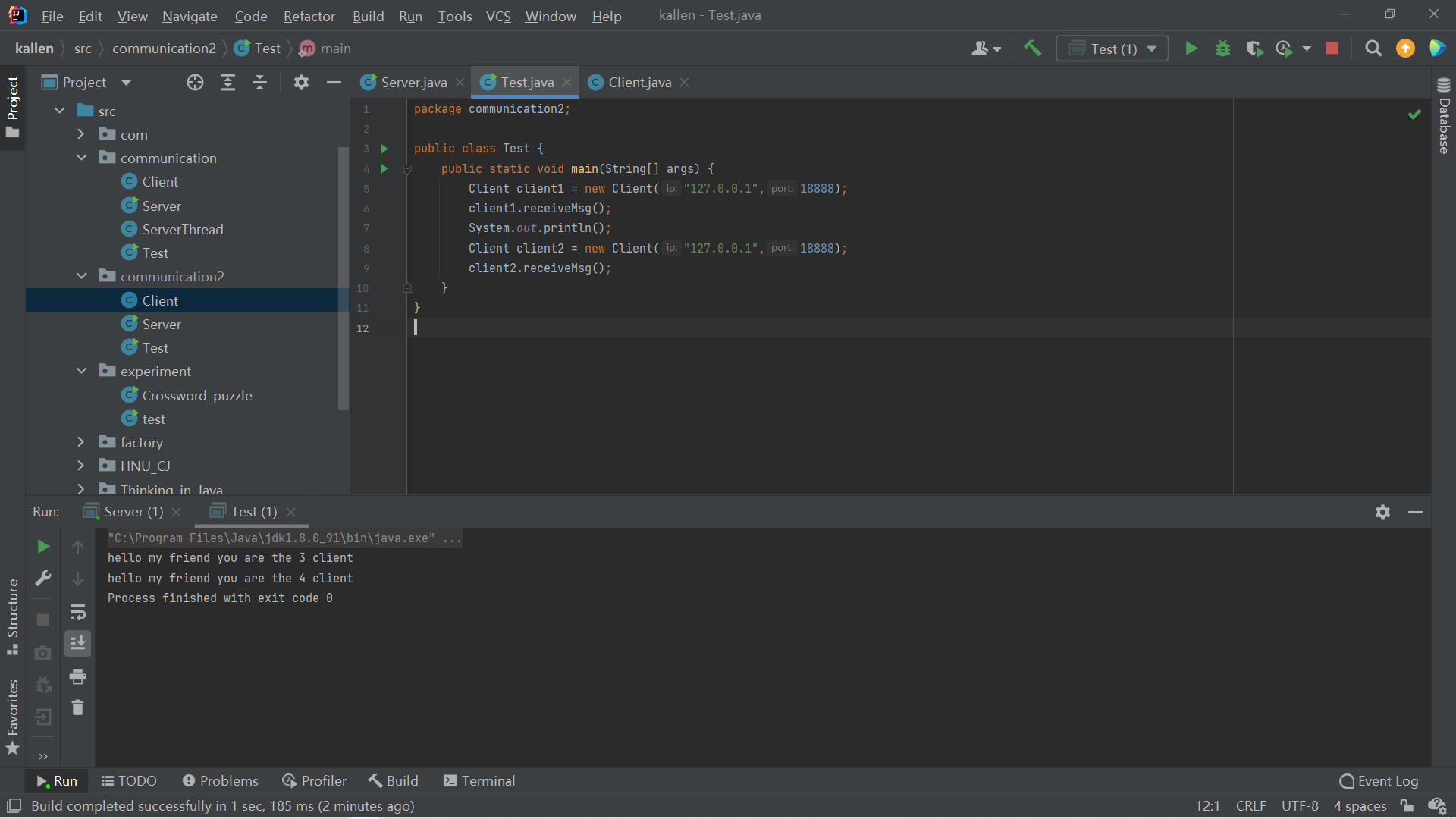1456x819 pixels.
Task: Open the Test (1) run configuration dropdown
Action: [1112, 49]
